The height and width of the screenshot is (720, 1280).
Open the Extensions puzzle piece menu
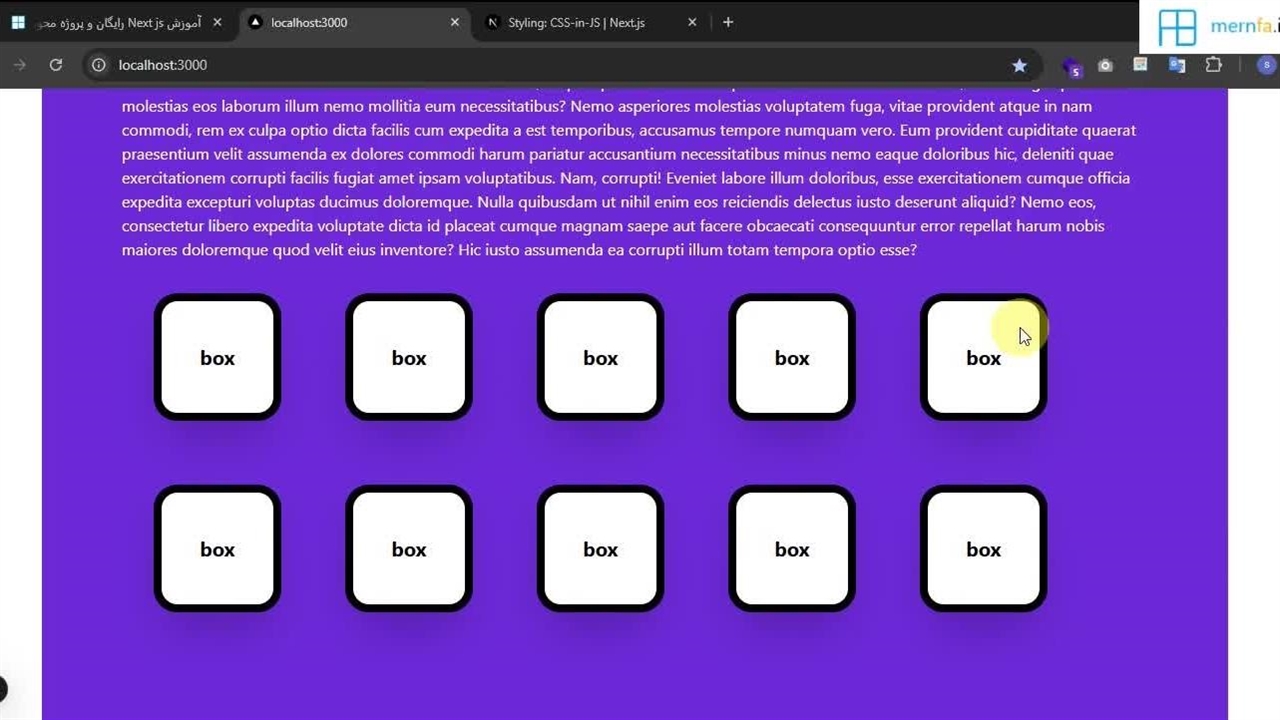pos(1213,65)
